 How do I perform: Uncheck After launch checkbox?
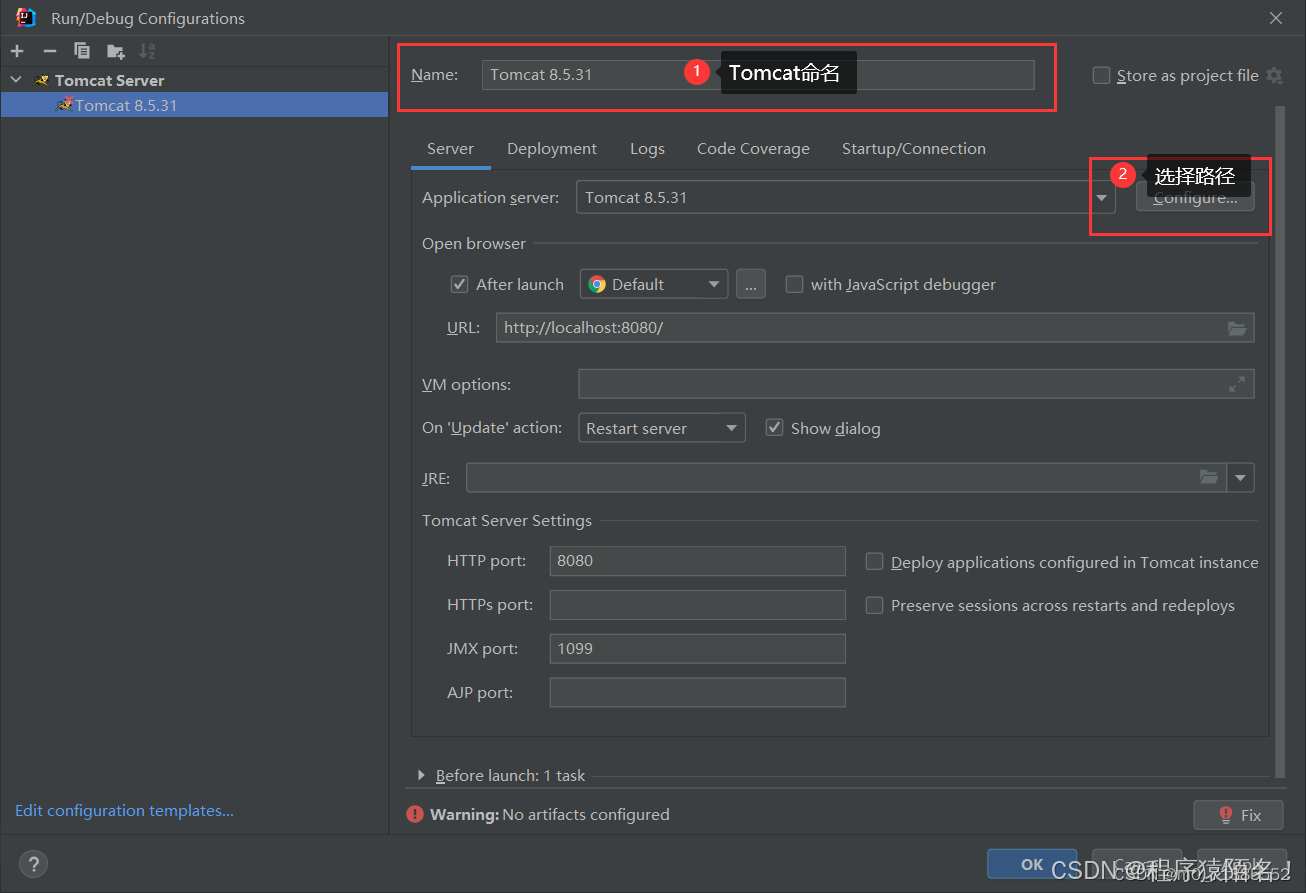[x=459, y=284]
